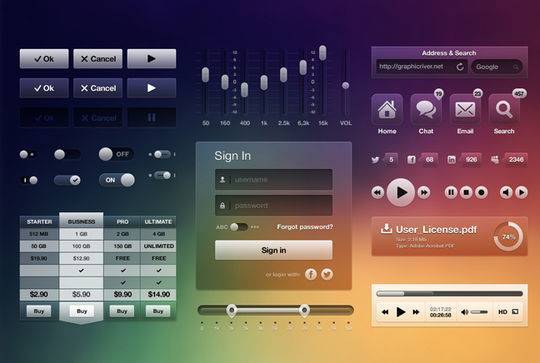Click the Forgot password? link
The height and width of the screenshot is (363, 540).
pyautogui.click(x=305, y=227)
